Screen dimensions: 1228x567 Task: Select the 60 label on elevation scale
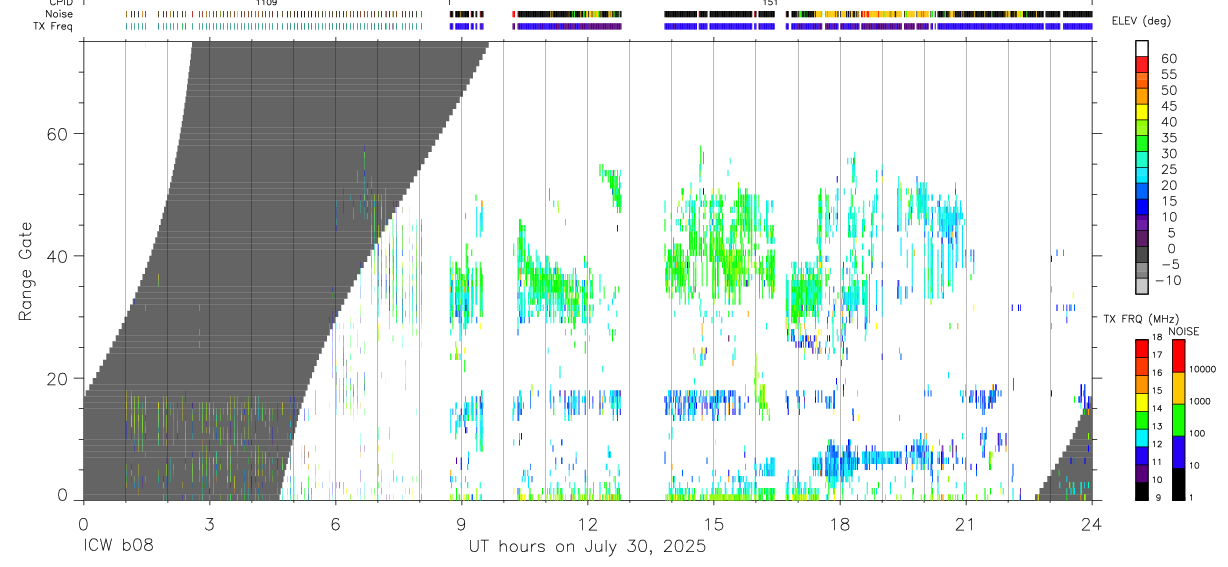[x=1167, y=58]
